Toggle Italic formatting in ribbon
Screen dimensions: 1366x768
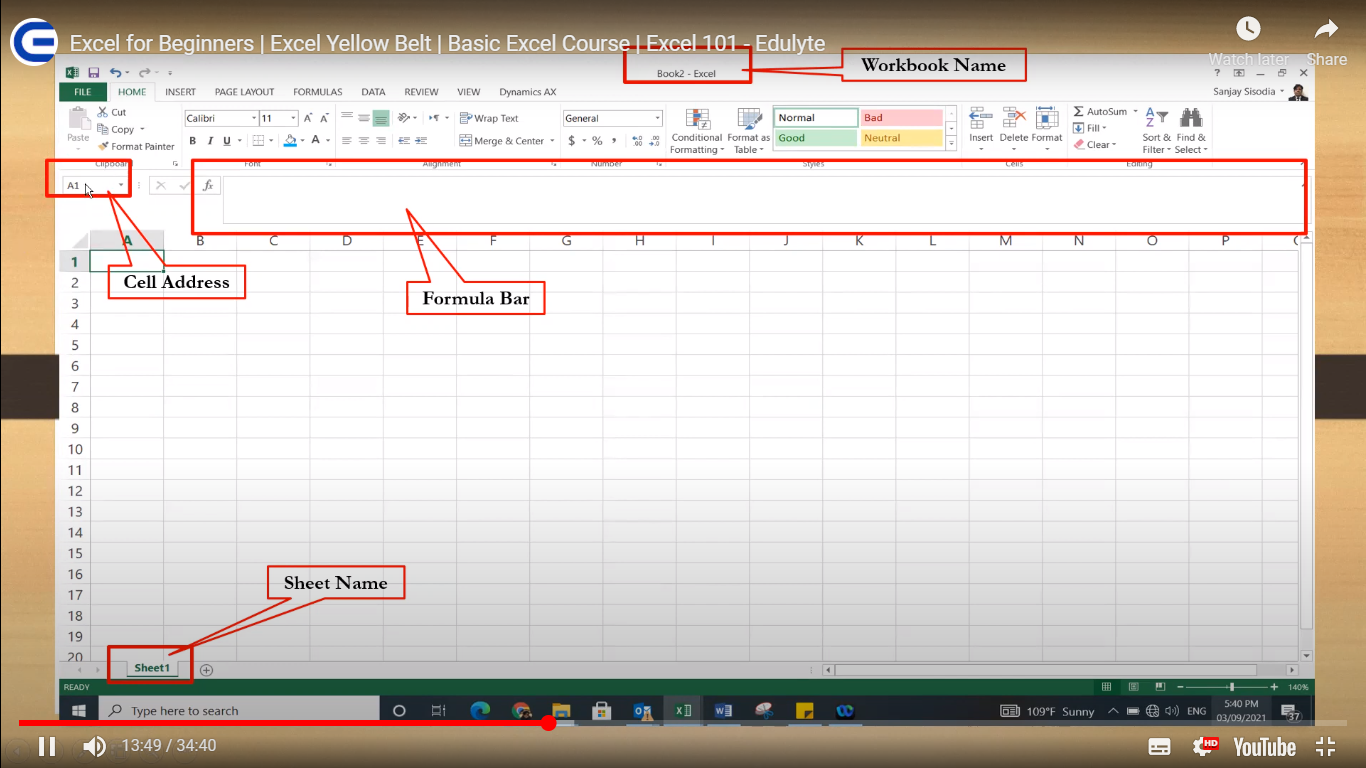[210, 141]
